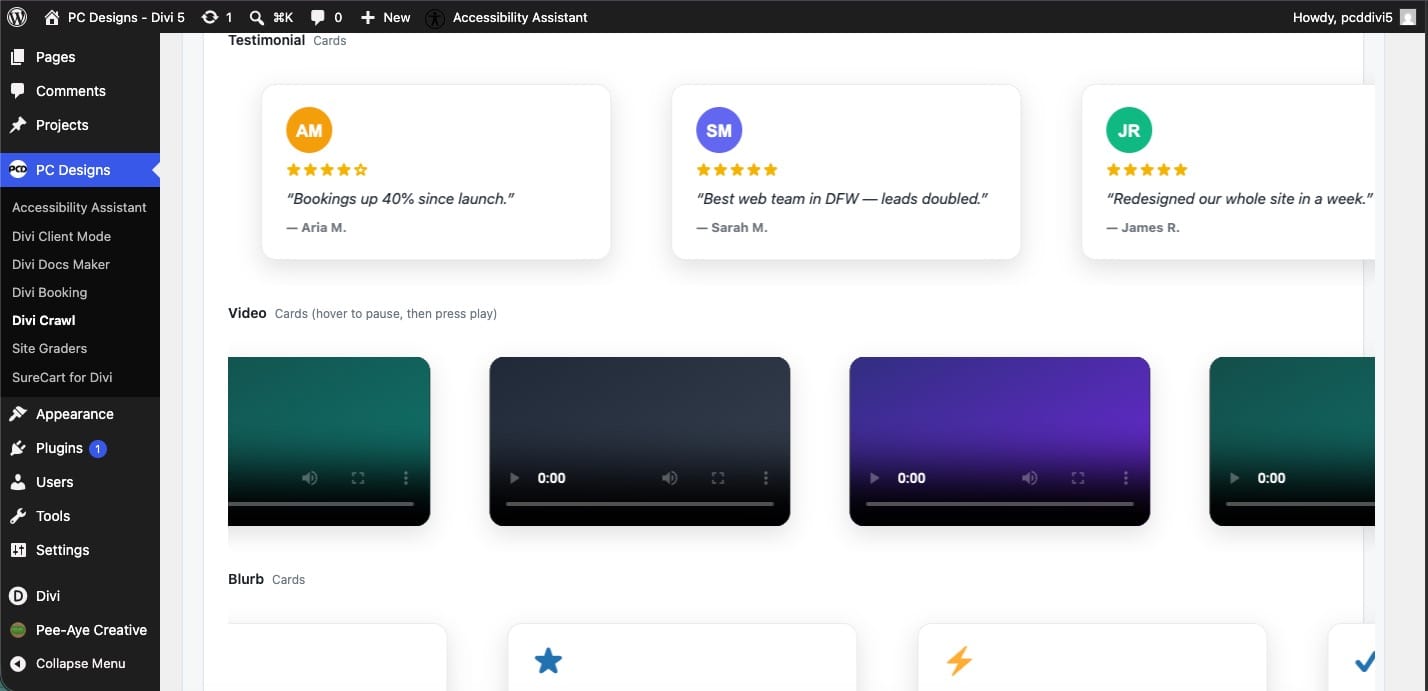Click the blue star blurb icon
The image size is (1428, 691).
(548, 661)
